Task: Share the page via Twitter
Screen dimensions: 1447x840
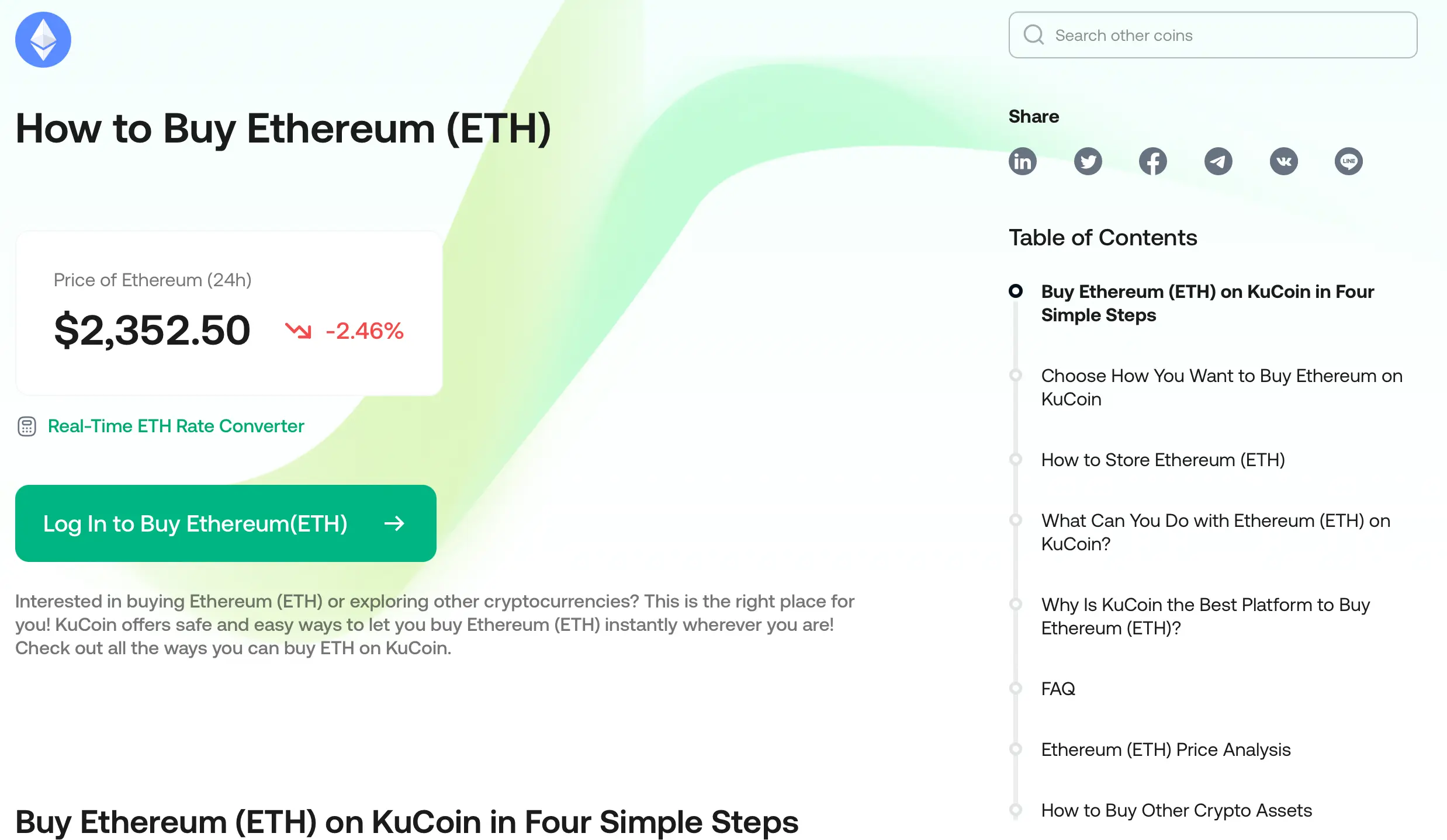Action: [1088, 161]
